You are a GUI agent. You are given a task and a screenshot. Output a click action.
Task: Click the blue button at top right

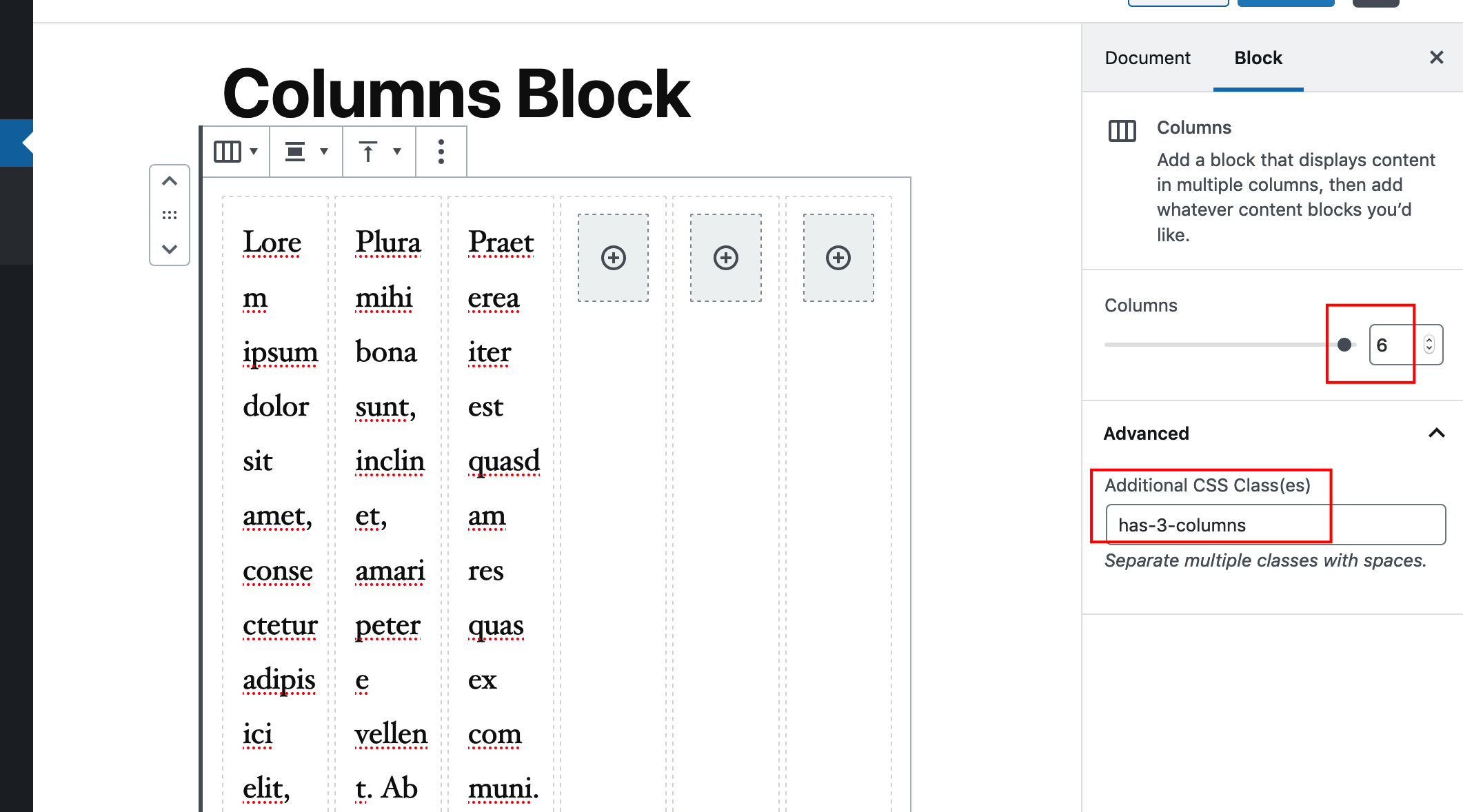point(1285,2)
